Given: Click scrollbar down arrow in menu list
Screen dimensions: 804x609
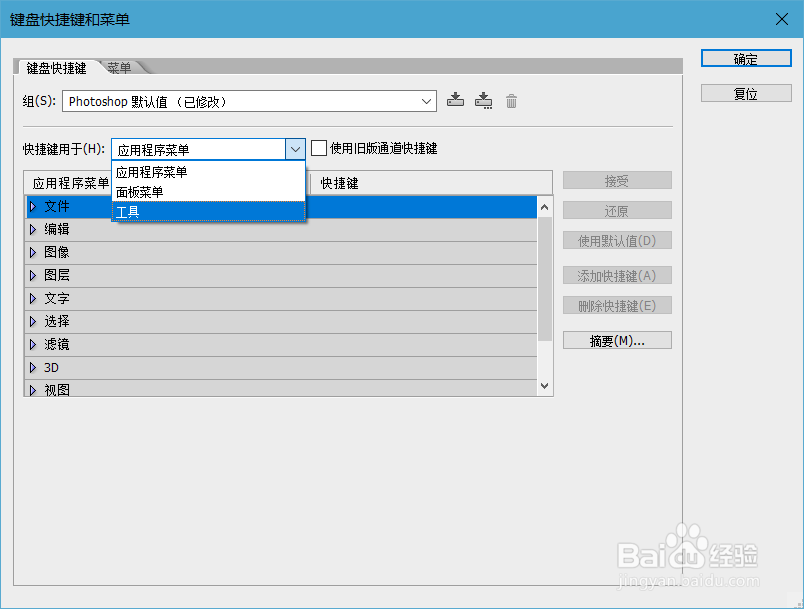Looking at the screenshot, I should 545,385.
